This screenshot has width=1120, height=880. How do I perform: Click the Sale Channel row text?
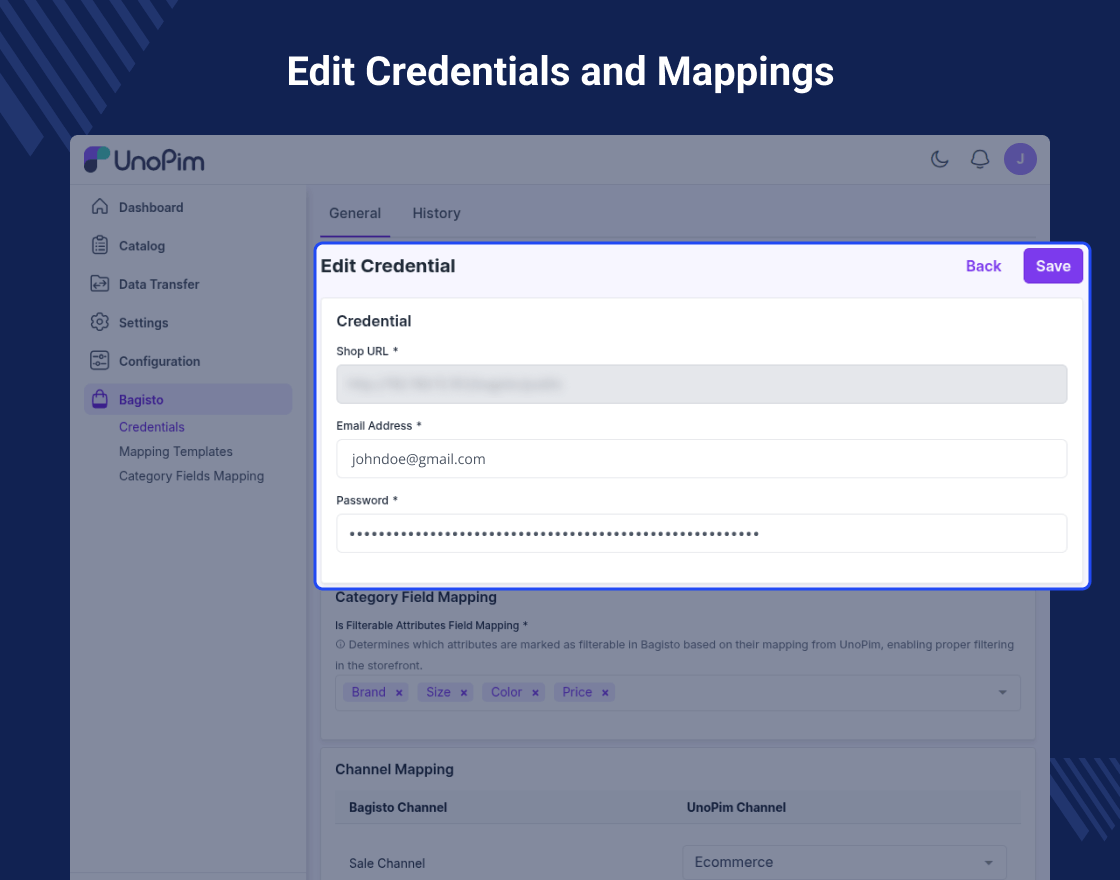[387, 863]
